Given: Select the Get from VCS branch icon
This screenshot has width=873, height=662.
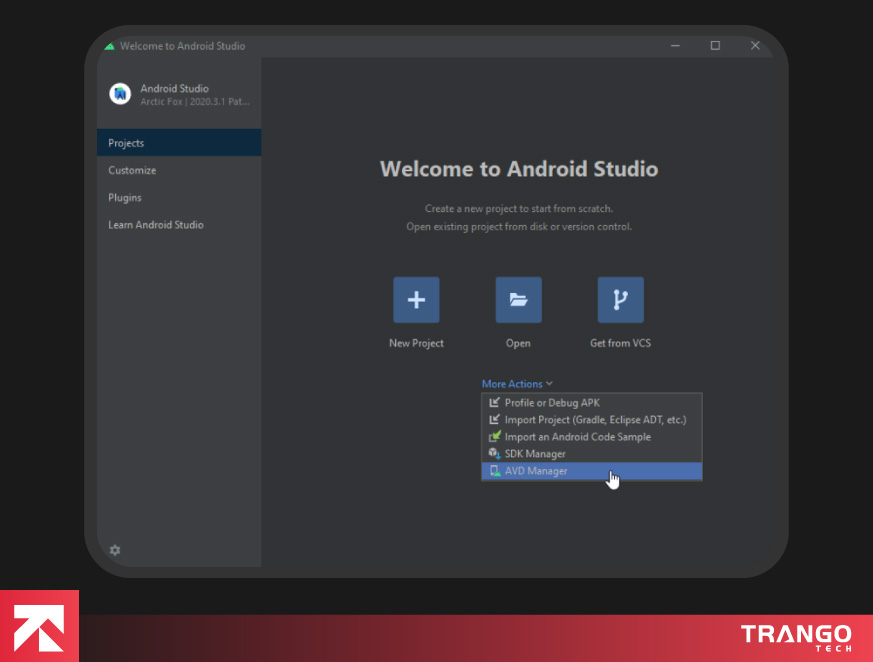Looking at the screenshot, I should pos(620,299).
